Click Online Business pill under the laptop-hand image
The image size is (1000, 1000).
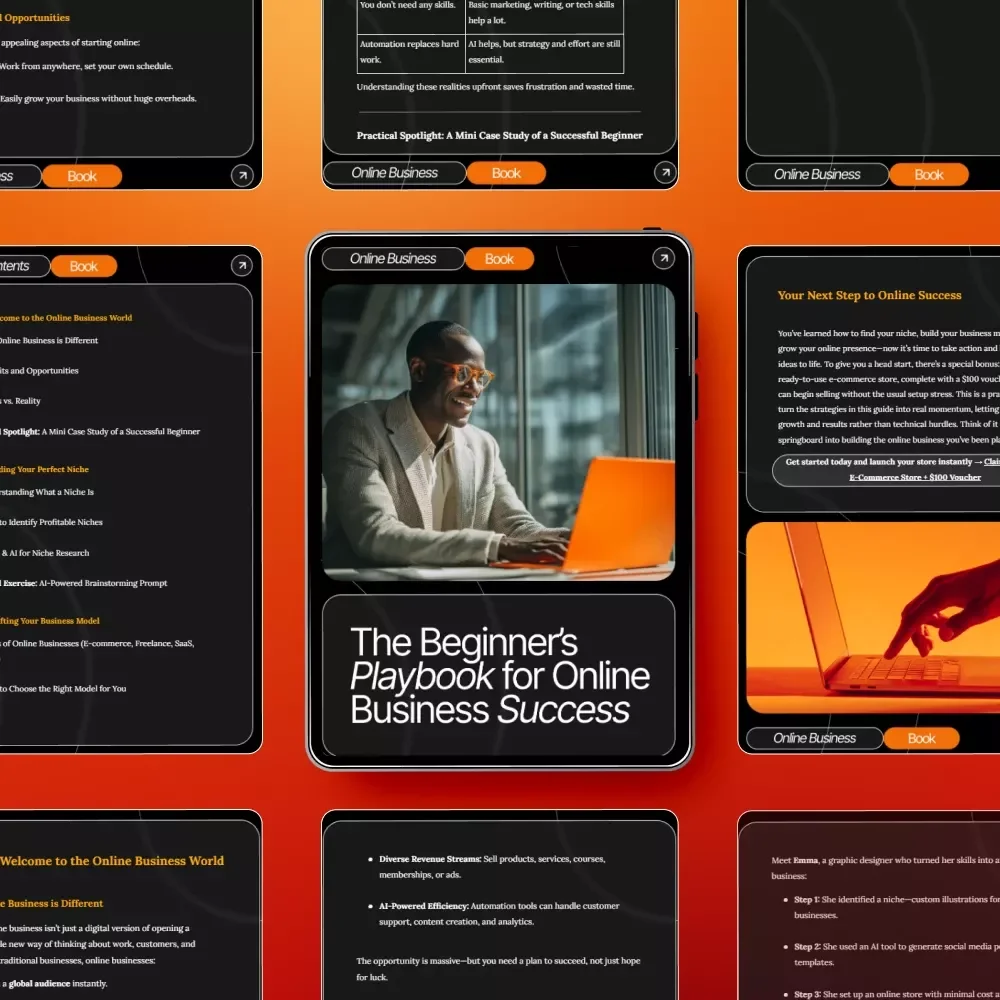coord(814,739)
